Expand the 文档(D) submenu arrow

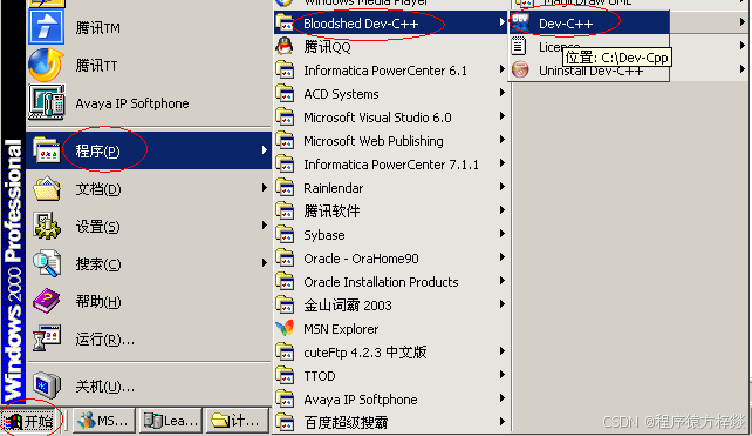264,188
